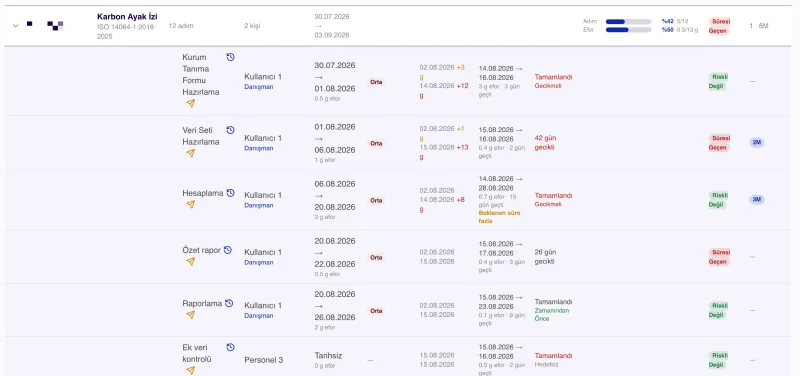Click the 3M badge on Hesaplama row
Viewport: 800px width, 376px height.
pyautogui.click(x=757, y=199)
